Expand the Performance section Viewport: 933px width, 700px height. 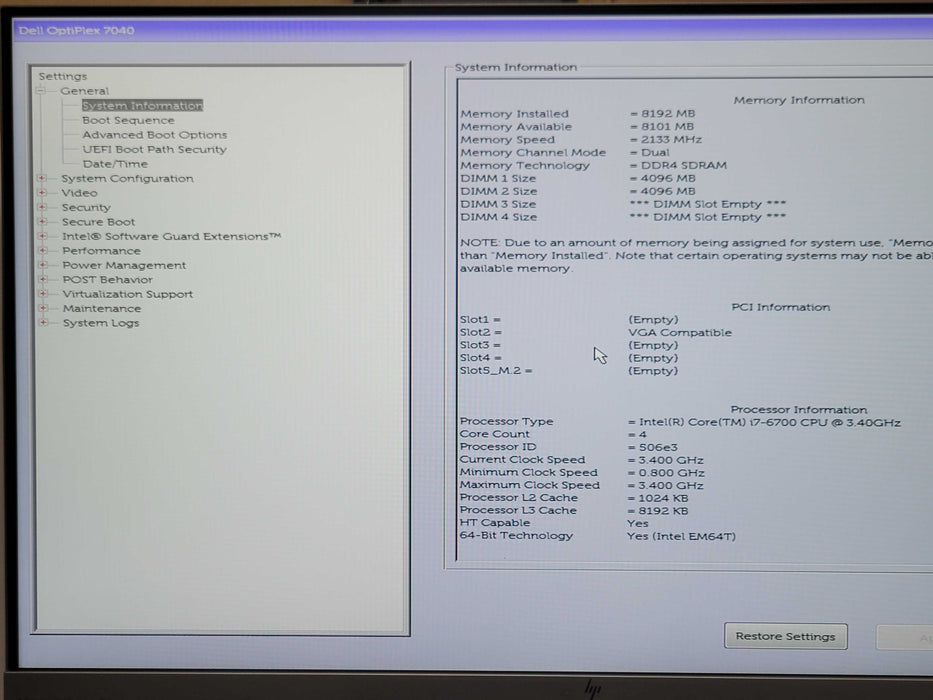[x=42, y=250]
